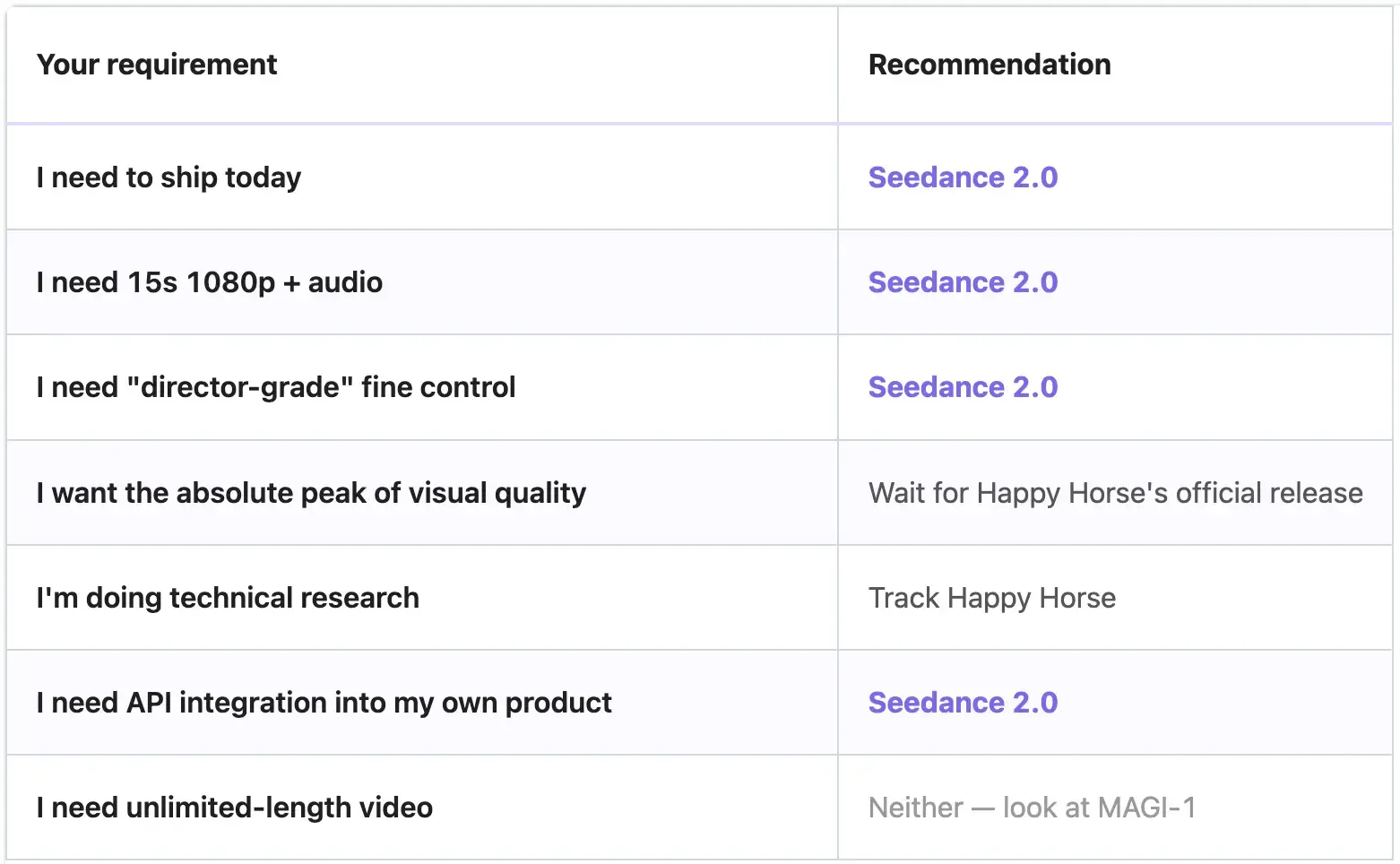The image size is (1400, 864).
Task: Click 'absolute peak of visual quality' cell
Action: pos(311,493)
